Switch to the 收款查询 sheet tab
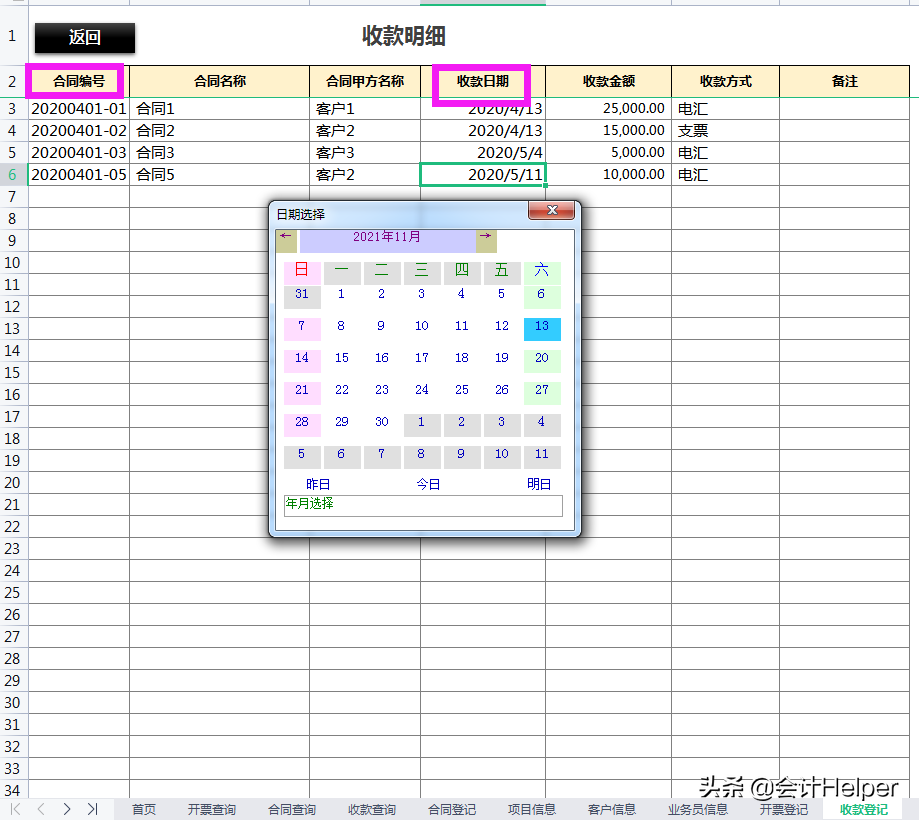Viewport: 919px width, 820px height. [x=372, y=809]
